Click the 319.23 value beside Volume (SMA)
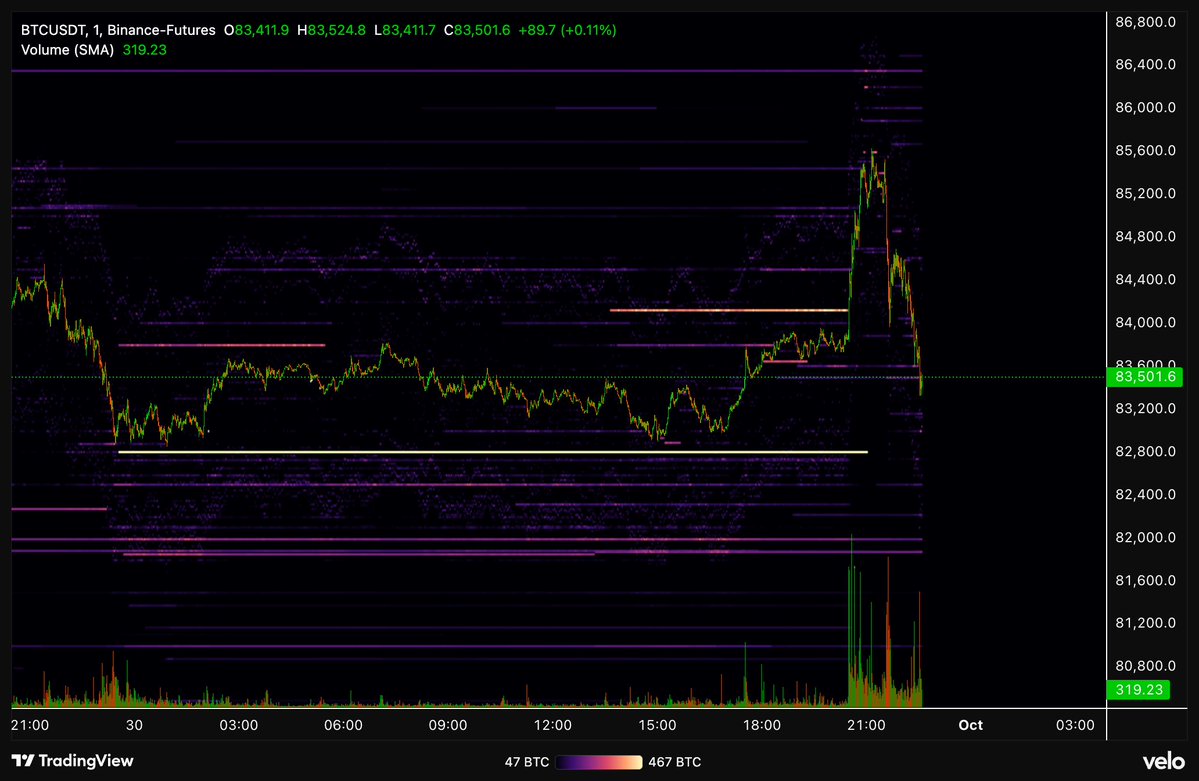Screen dimensions: 1199x781 click(145, 50)
